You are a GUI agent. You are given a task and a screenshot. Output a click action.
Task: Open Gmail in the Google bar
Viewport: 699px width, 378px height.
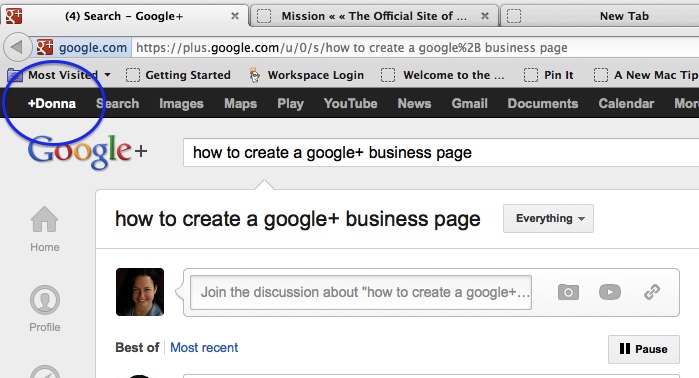click(x=469, y=103)
